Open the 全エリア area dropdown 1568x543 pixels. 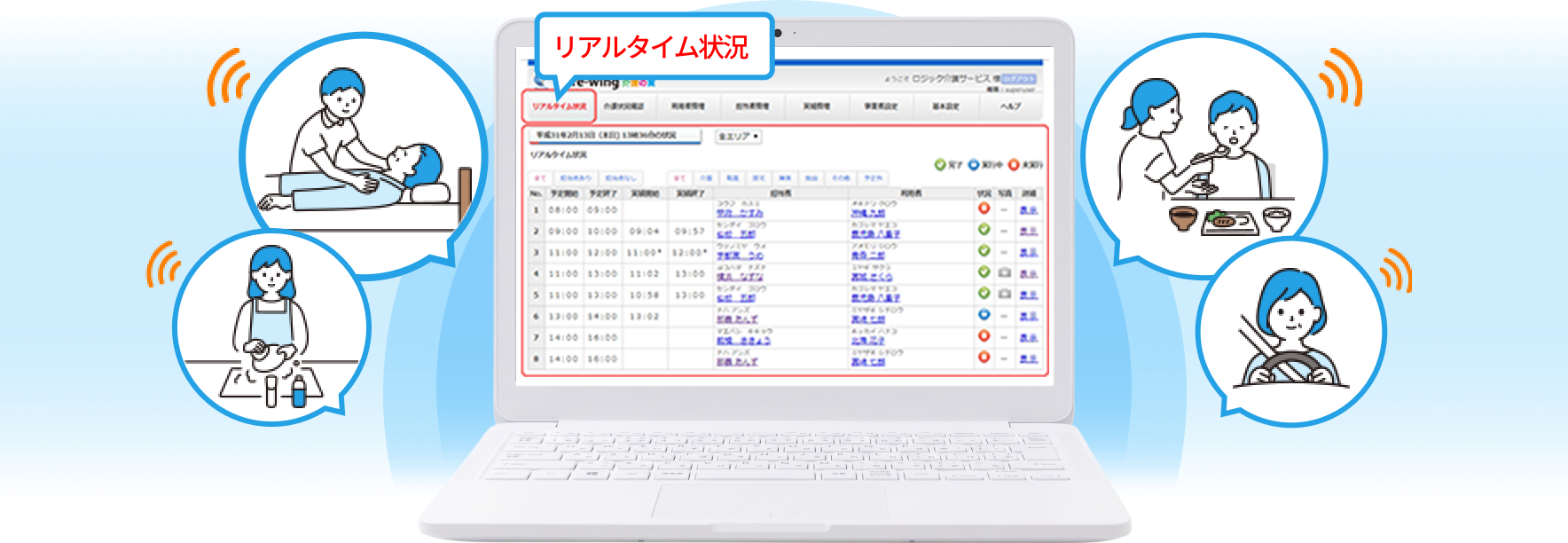click(738, 137)
